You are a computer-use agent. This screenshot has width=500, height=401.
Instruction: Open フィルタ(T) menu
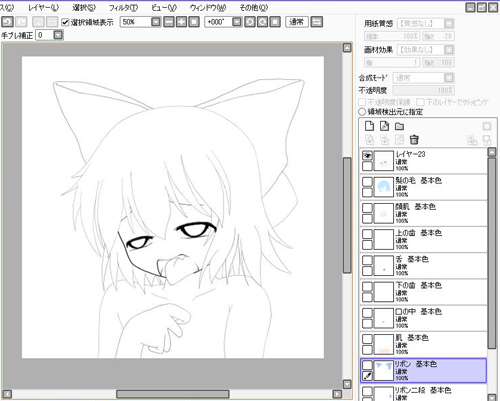[123, 7]
